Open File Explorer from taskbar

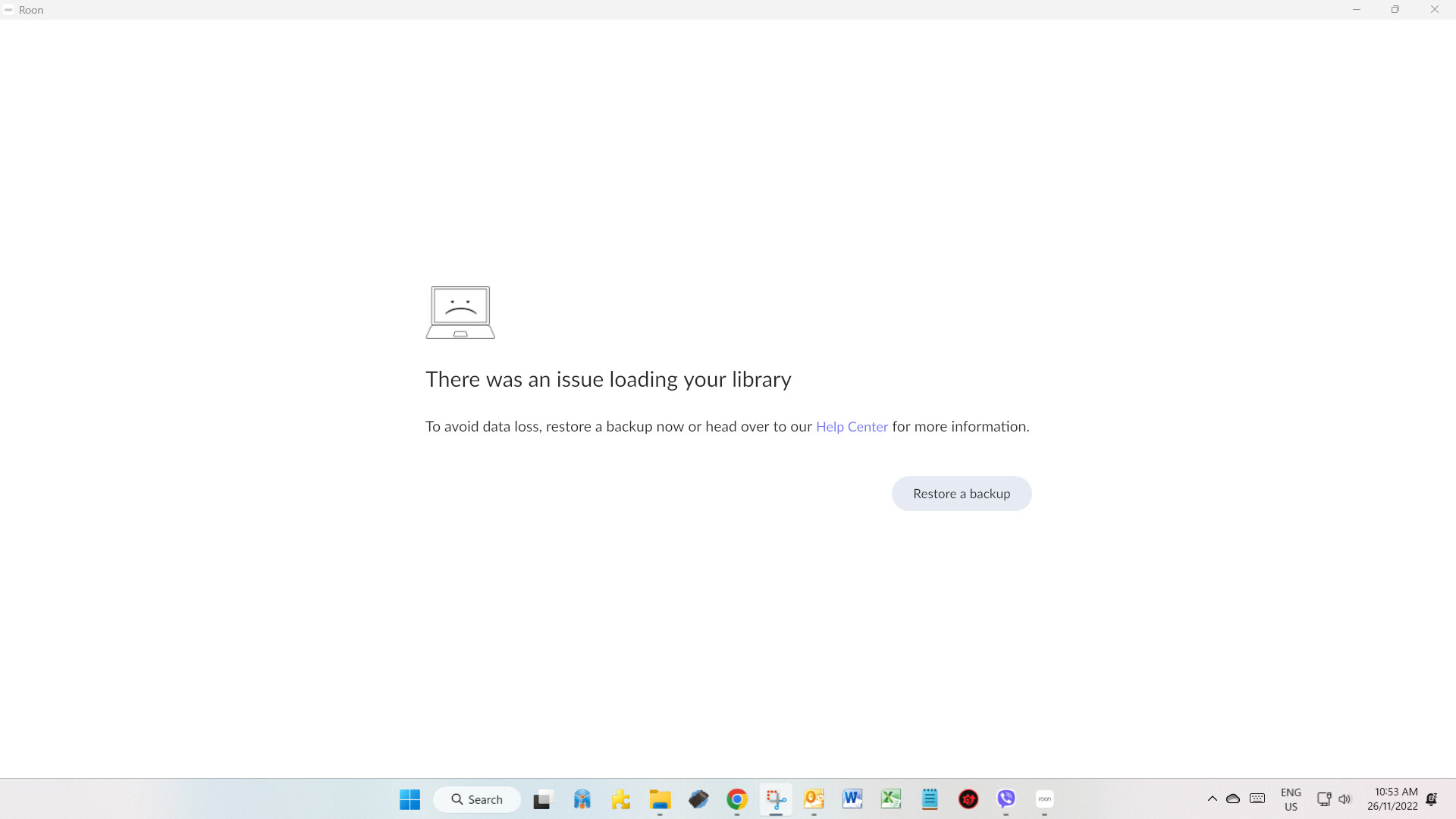pyautogui.click(x=660, y=799)
